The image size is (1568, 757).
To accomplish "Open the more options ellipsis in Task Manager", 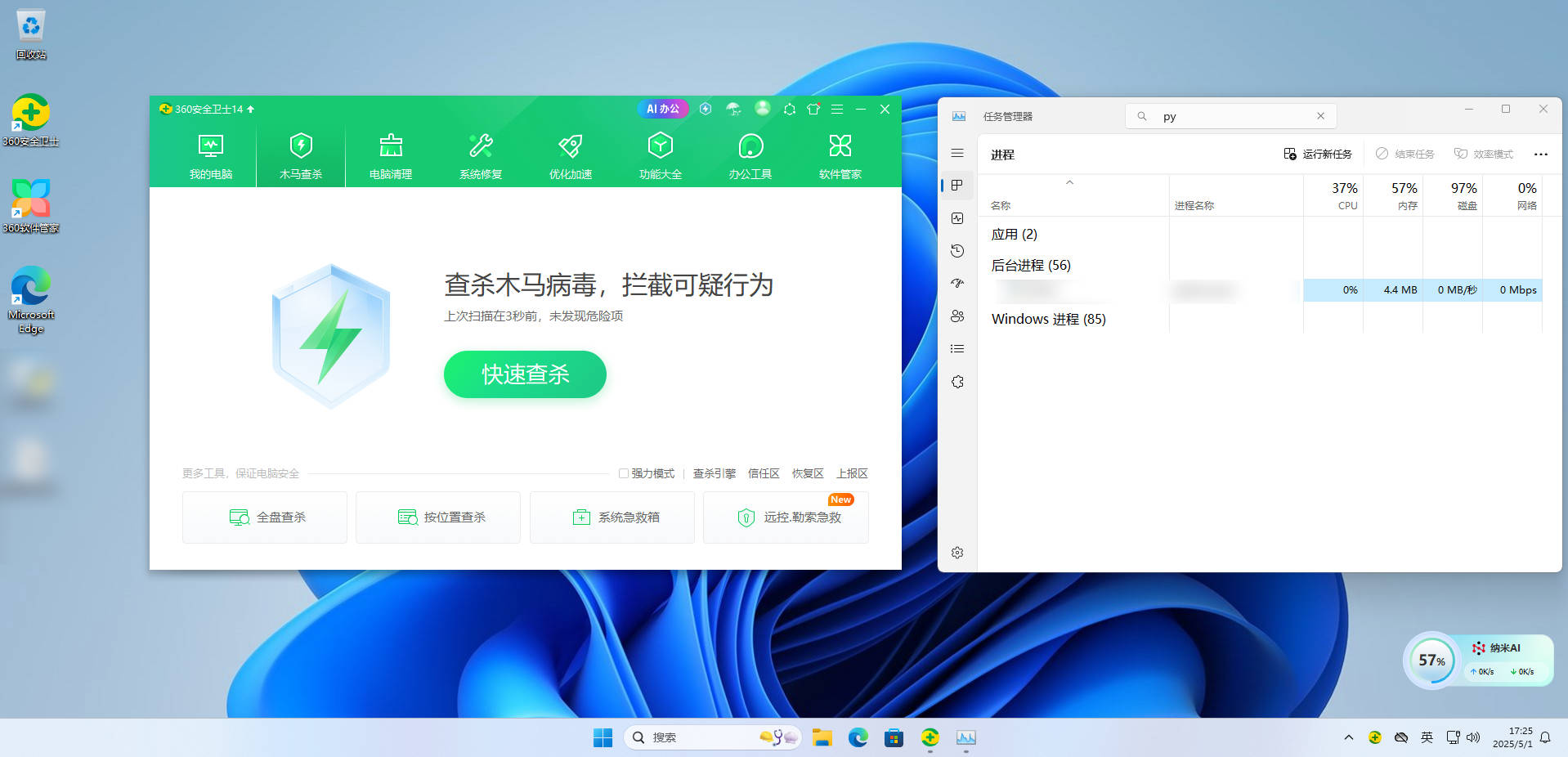I will (x=1541, y=154).
